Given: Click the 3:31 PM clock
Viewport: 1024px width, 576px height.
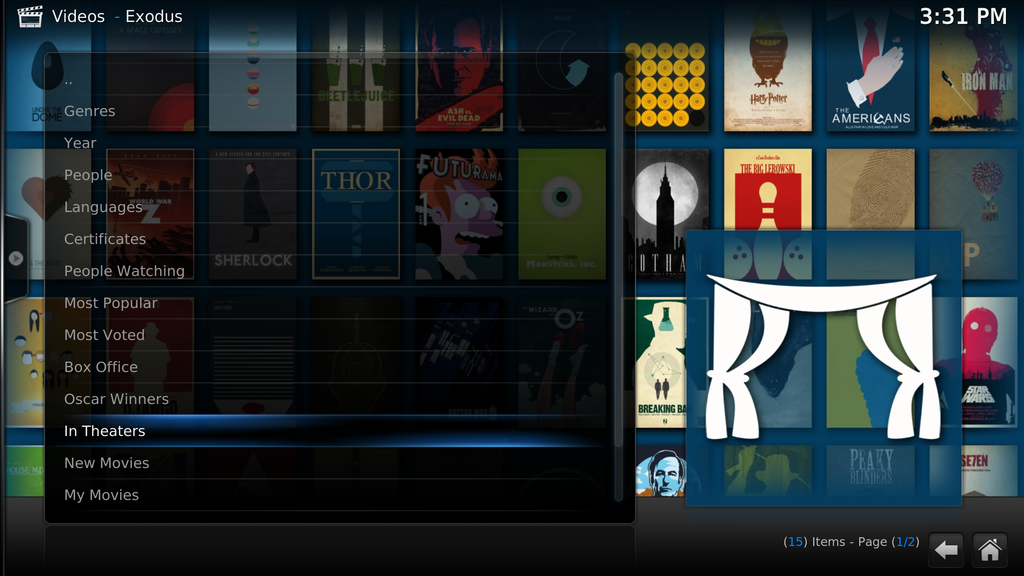Looking at the screenshot, I should point(963,16).
